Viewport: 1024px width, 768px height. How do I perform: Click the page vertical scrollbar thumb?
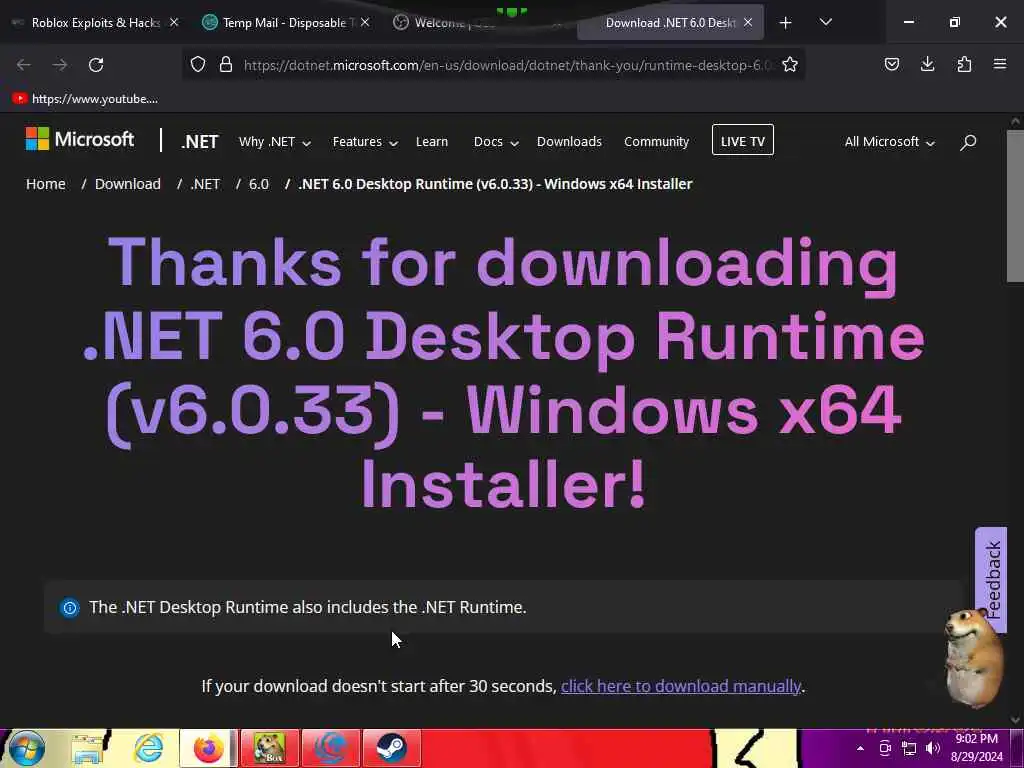1015,206
